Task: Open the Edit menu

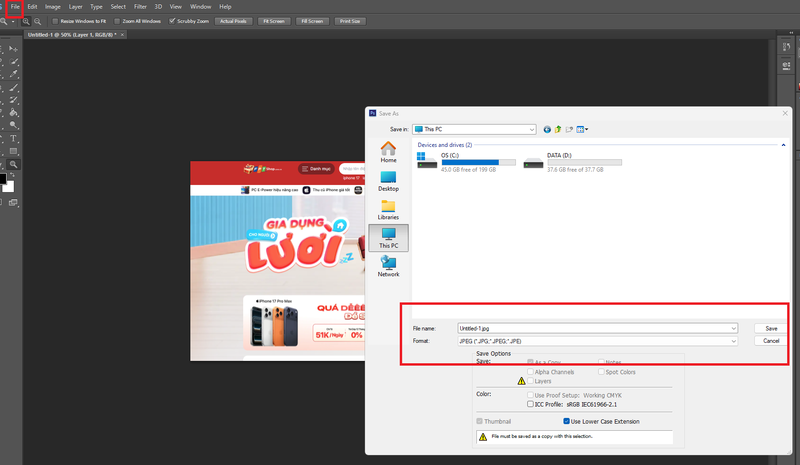Action: click(32, 7)
